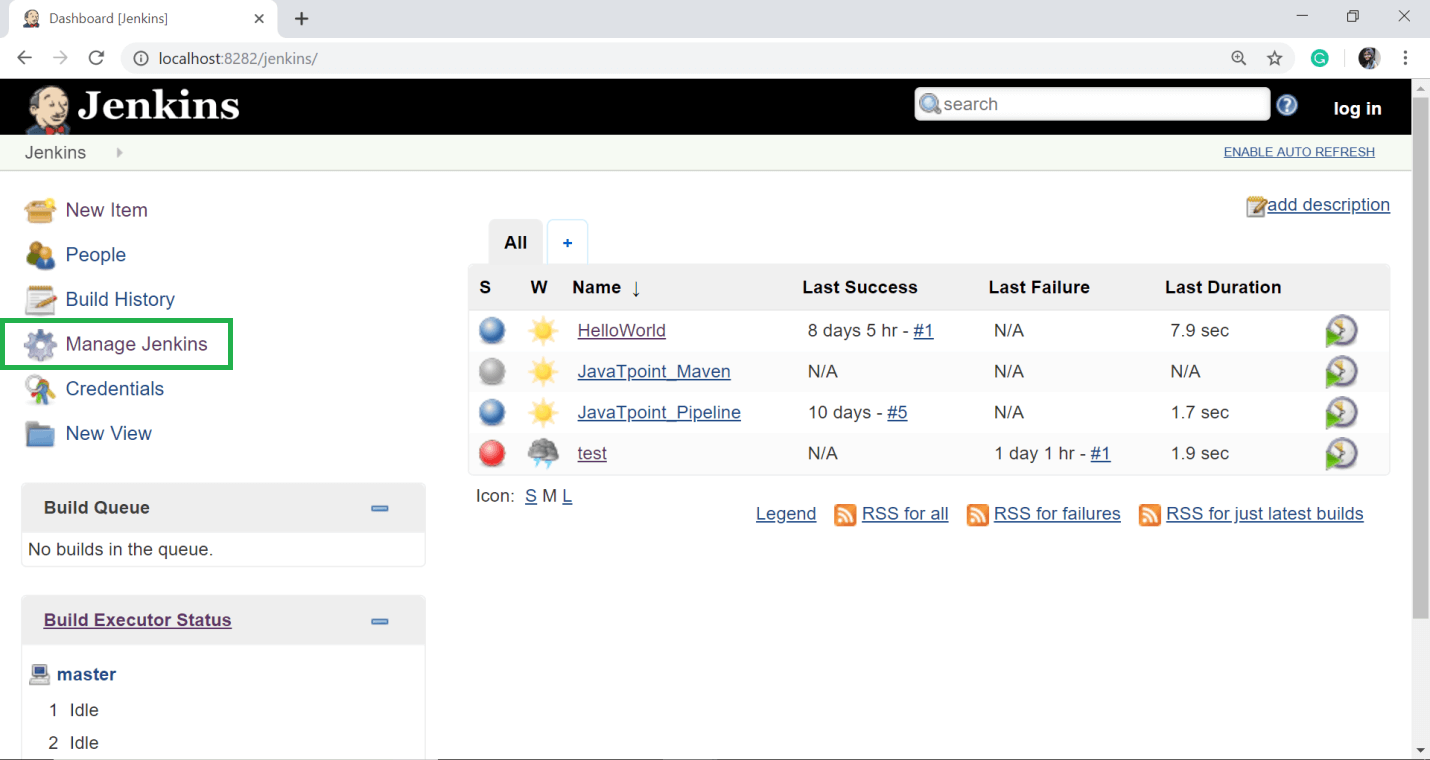1430x760 pixels.
Task: Bookmark page with star icon
Action: tap(1274, 58)
